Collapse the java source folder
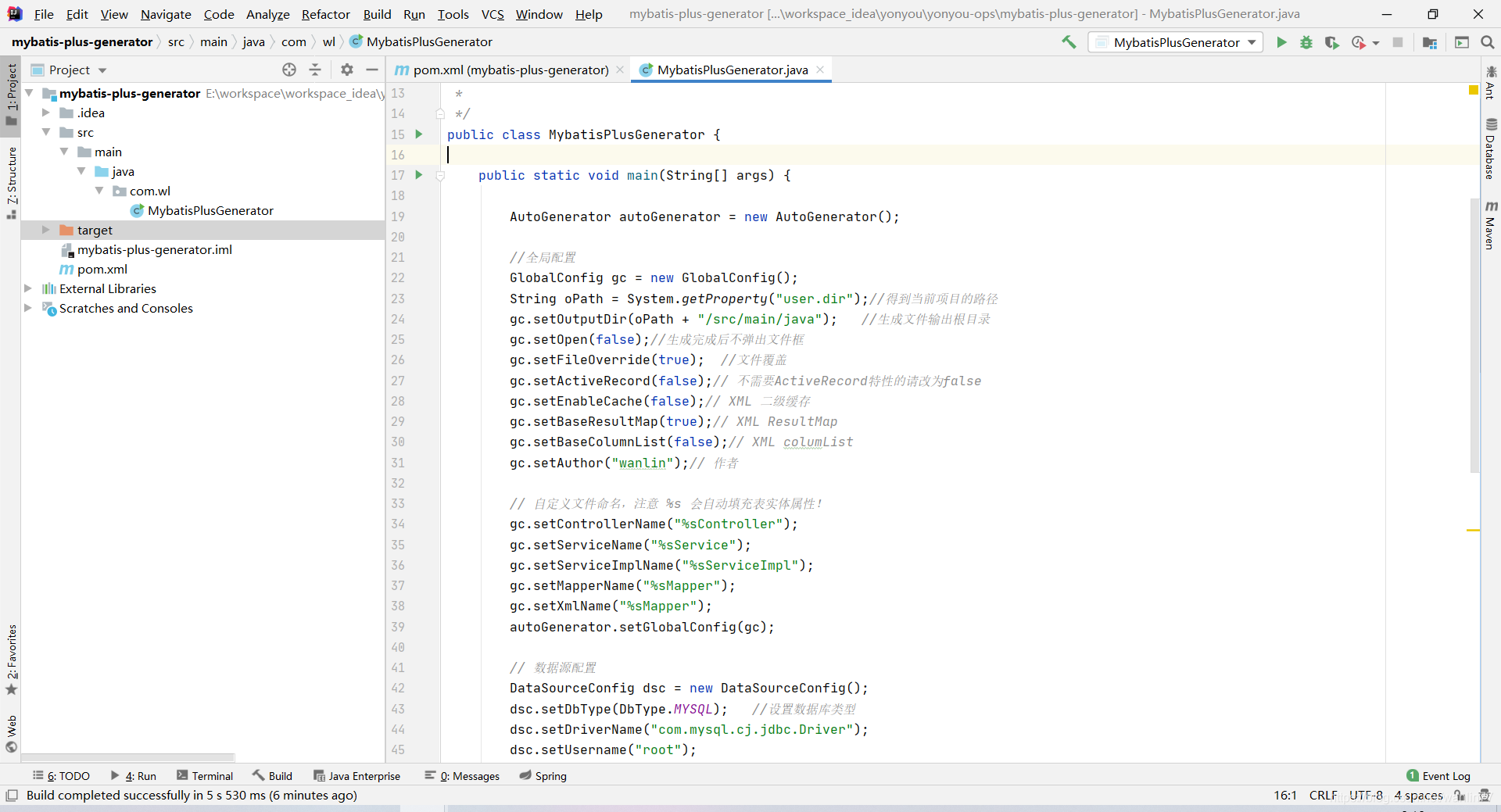 pyautogui.click(x=81, y=171)
